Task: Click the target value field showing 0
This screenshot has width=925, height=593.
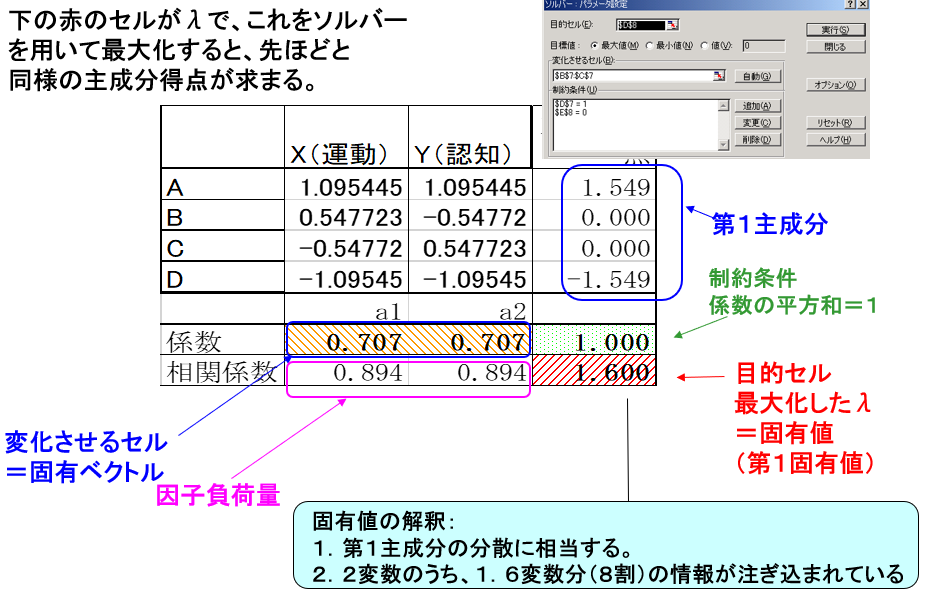Action: (x=764, y=45)
